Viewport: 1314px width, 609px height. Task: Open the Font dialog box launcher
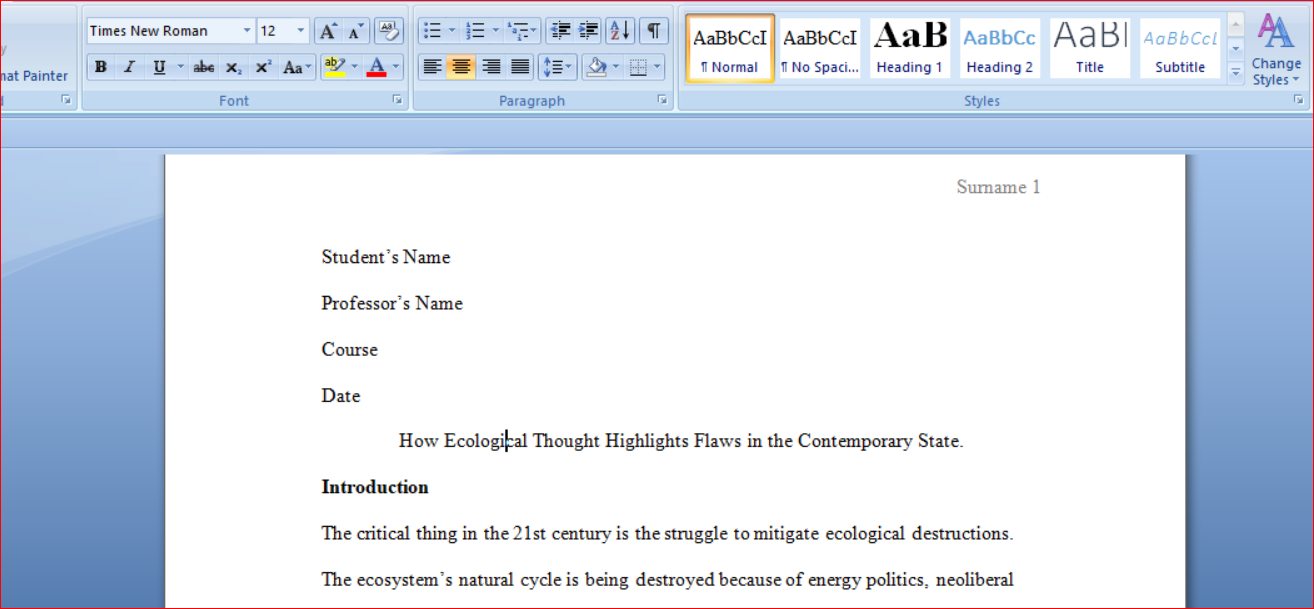point(397,100)
